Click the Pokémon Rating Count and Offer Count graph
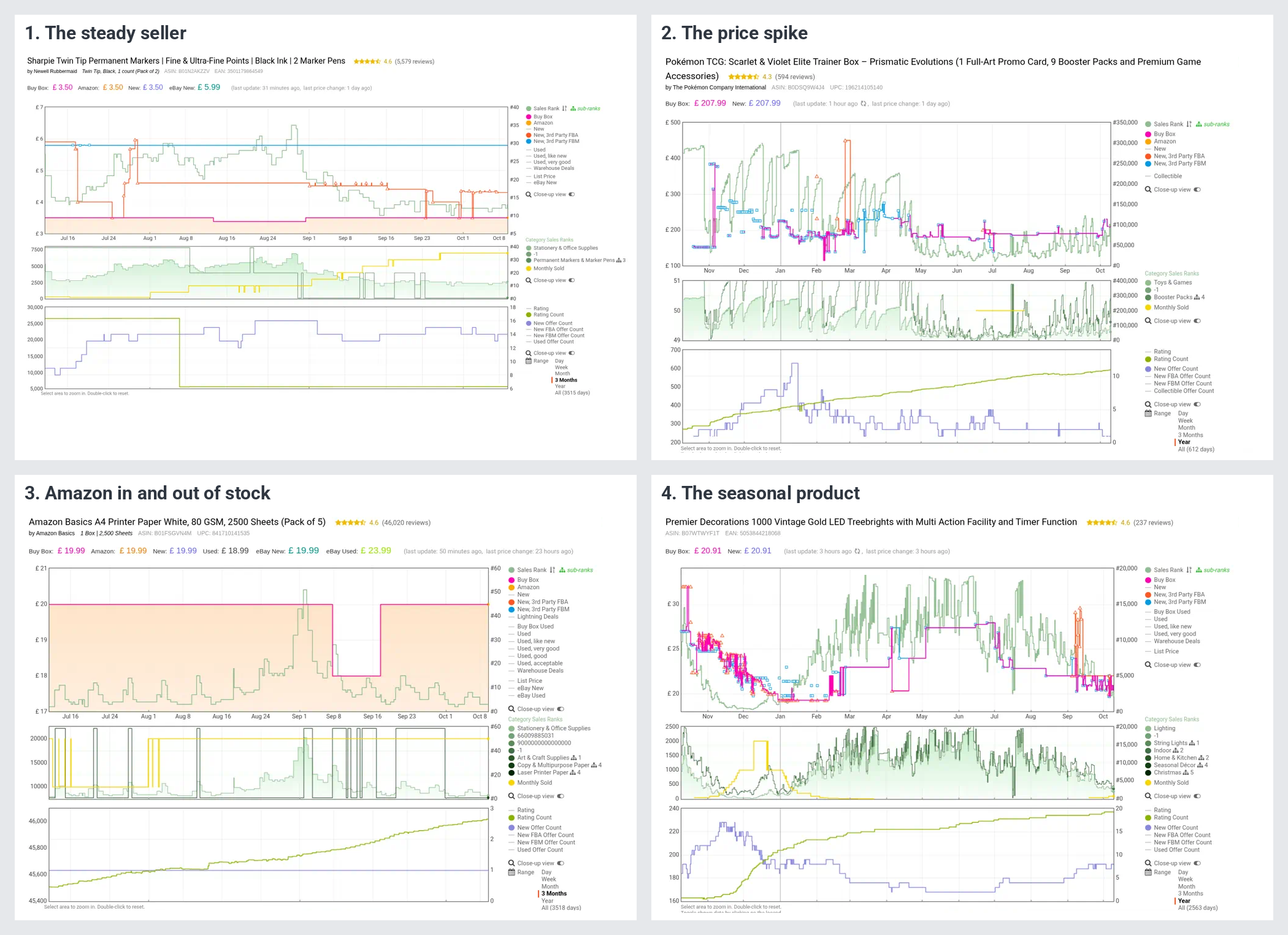Image resolution: width=1288 pixels, height=935 pixels. (x=897, y=396)
